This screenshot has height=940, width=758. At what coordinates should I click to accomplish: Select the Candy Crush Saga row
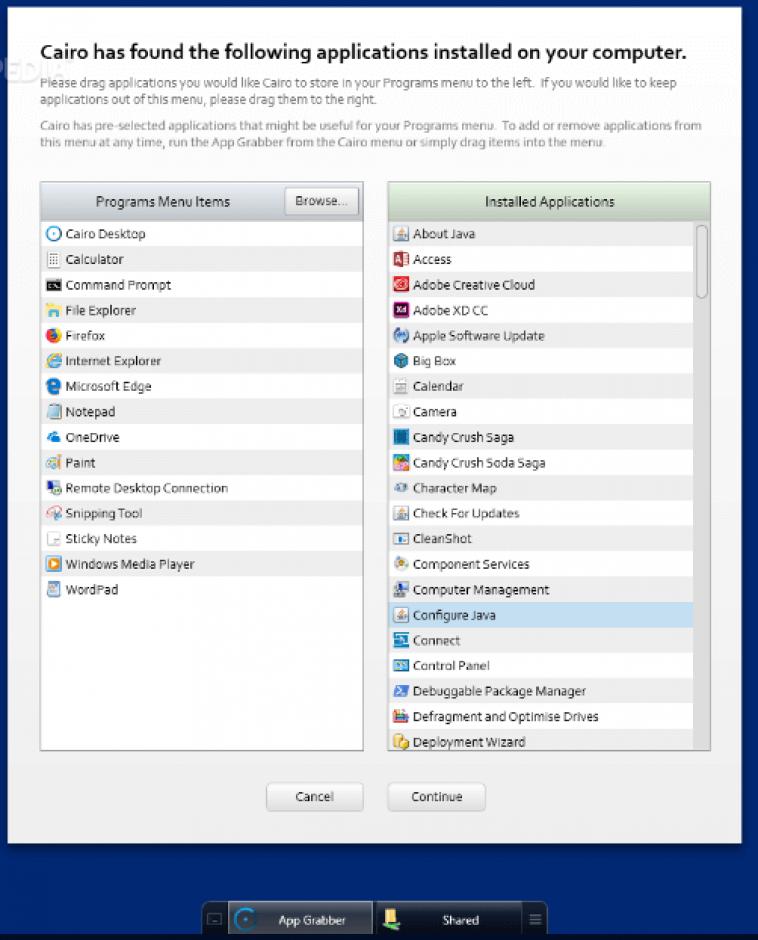click(540, 437)
